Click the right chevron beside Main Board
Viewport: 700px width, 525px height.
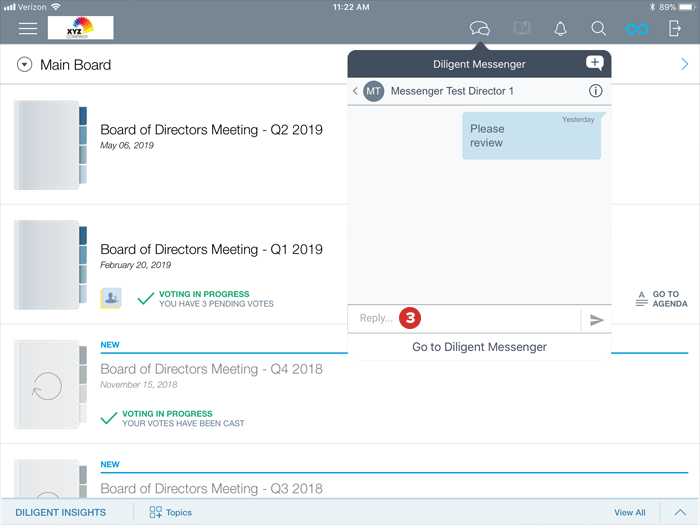point(684,65)
